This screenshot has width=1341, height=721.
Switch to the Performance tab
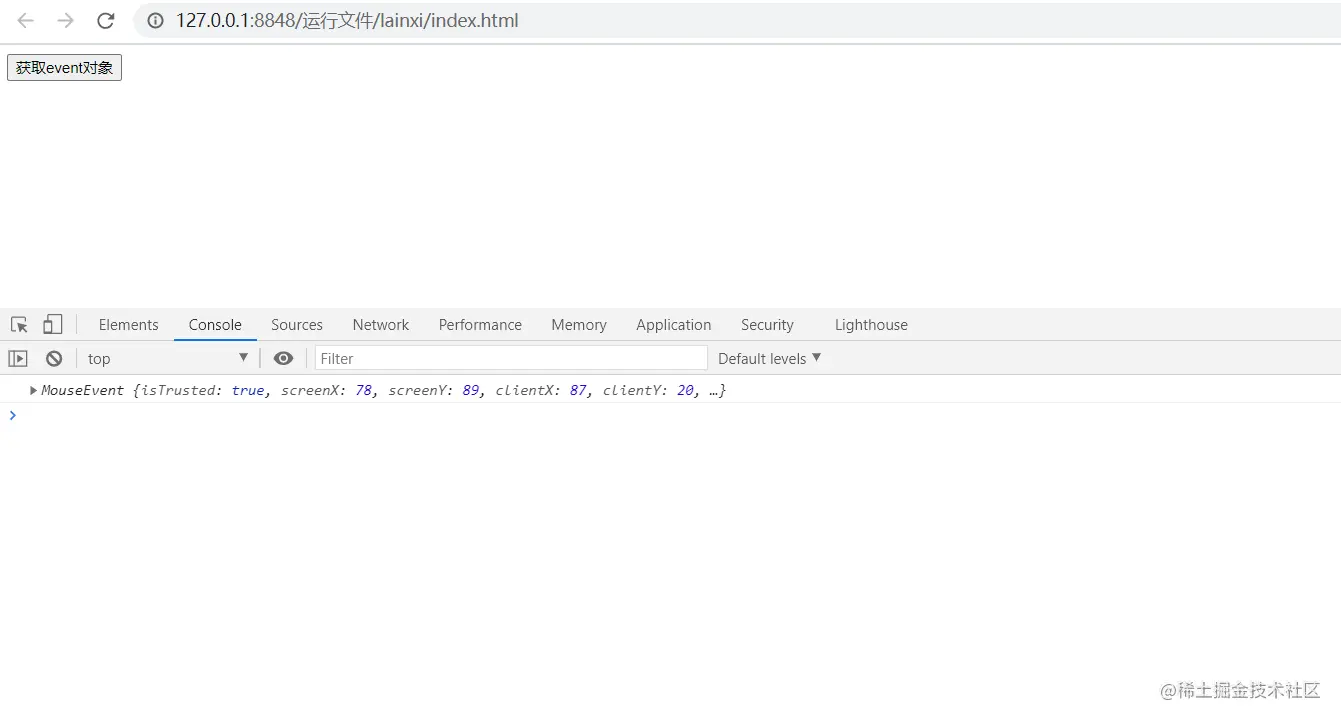pos(480,325)
